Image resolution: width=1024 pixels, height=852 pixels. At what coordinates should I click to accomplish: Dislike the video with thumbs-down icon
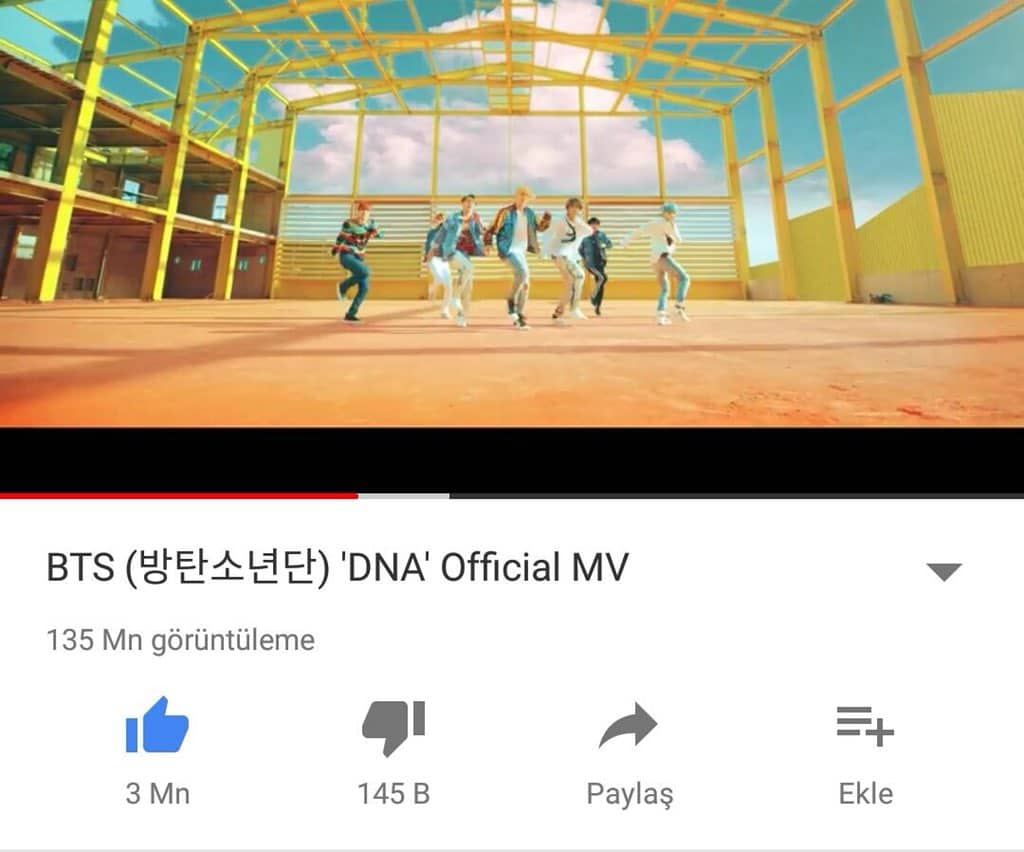pos(394,728)
